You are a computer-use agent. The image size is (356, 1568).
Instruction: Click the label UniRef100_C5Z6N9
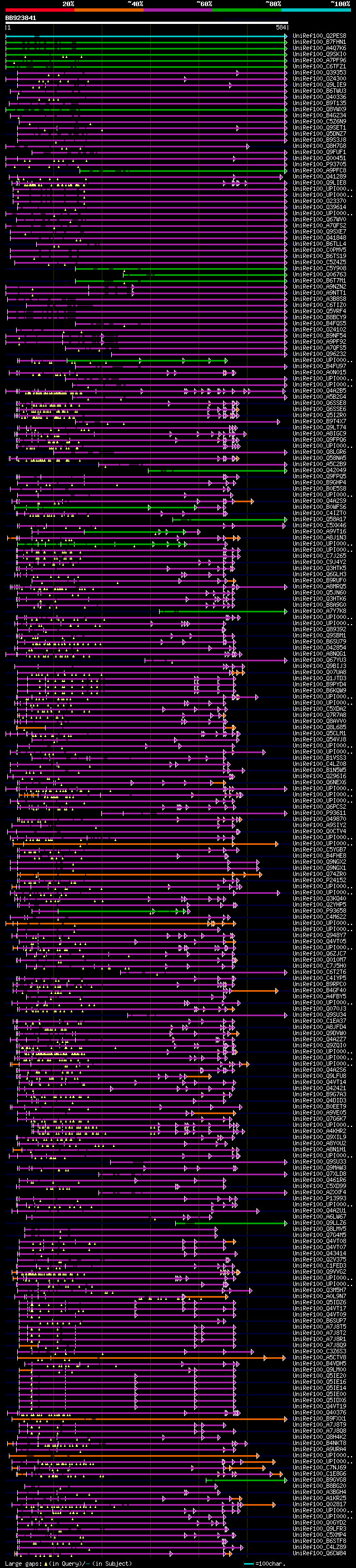[x=319, y=121]
